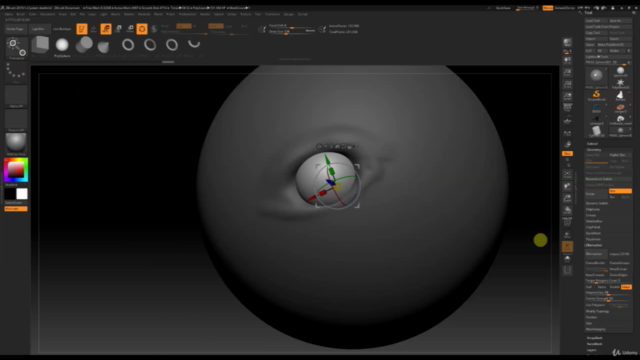640x360 pixels.
Task: Toggle Live Boolean mode
Action: pyautogui.click(x=62, y=29)
